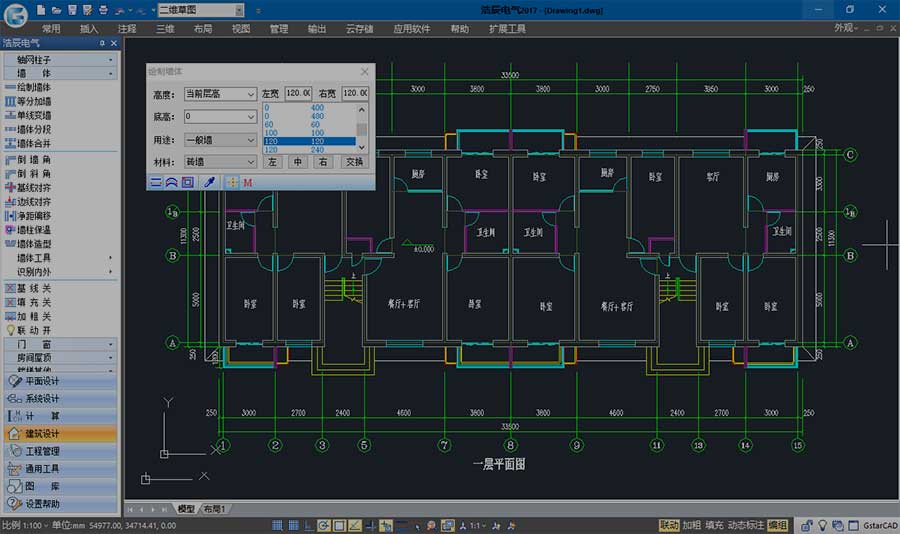Click the 绘制墙体 draw wall tool
Screen dimensions: 900x534
tap(34, 87)
